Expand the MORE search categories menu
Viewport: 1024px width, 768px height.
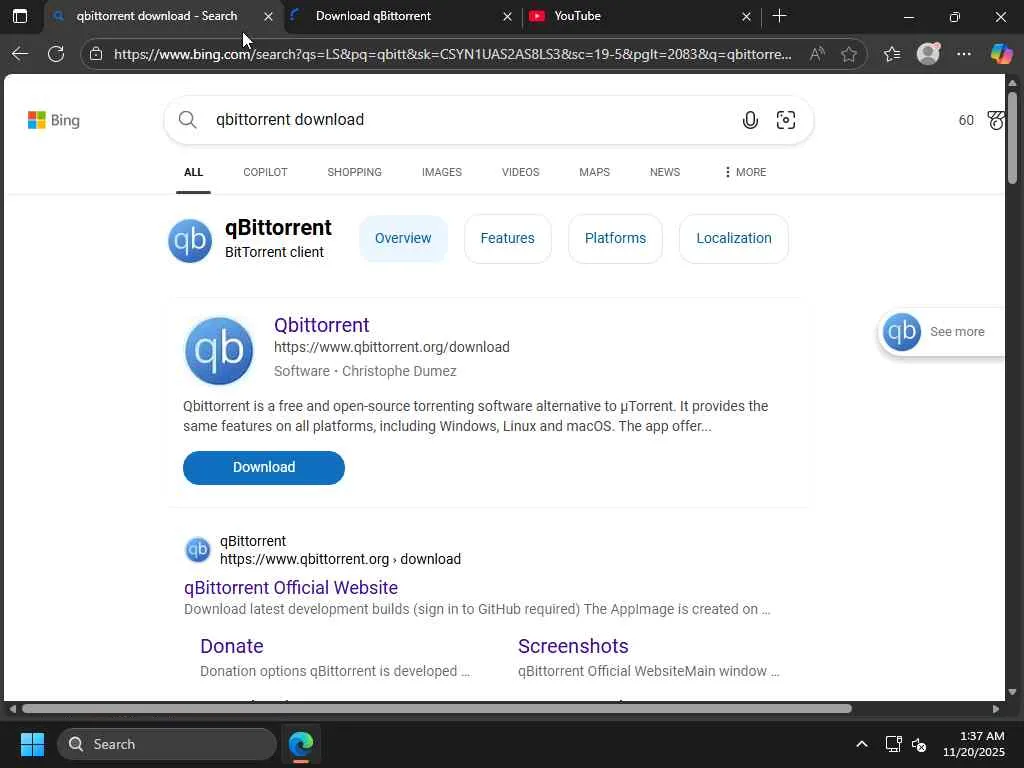[x=745, y=172]
